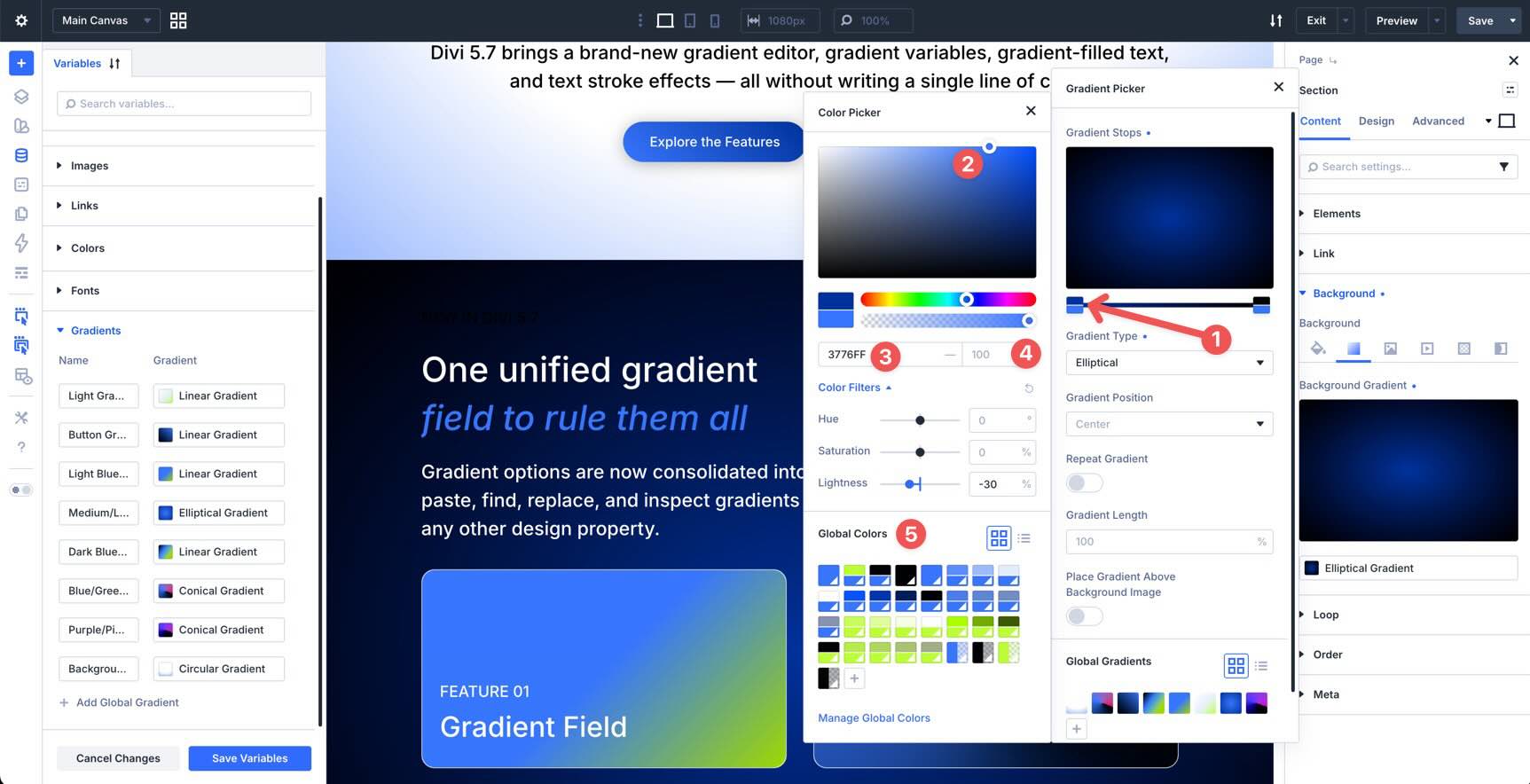Click the Exit button
Viewport: 1530px width, 784px height.
point(1316,20)
